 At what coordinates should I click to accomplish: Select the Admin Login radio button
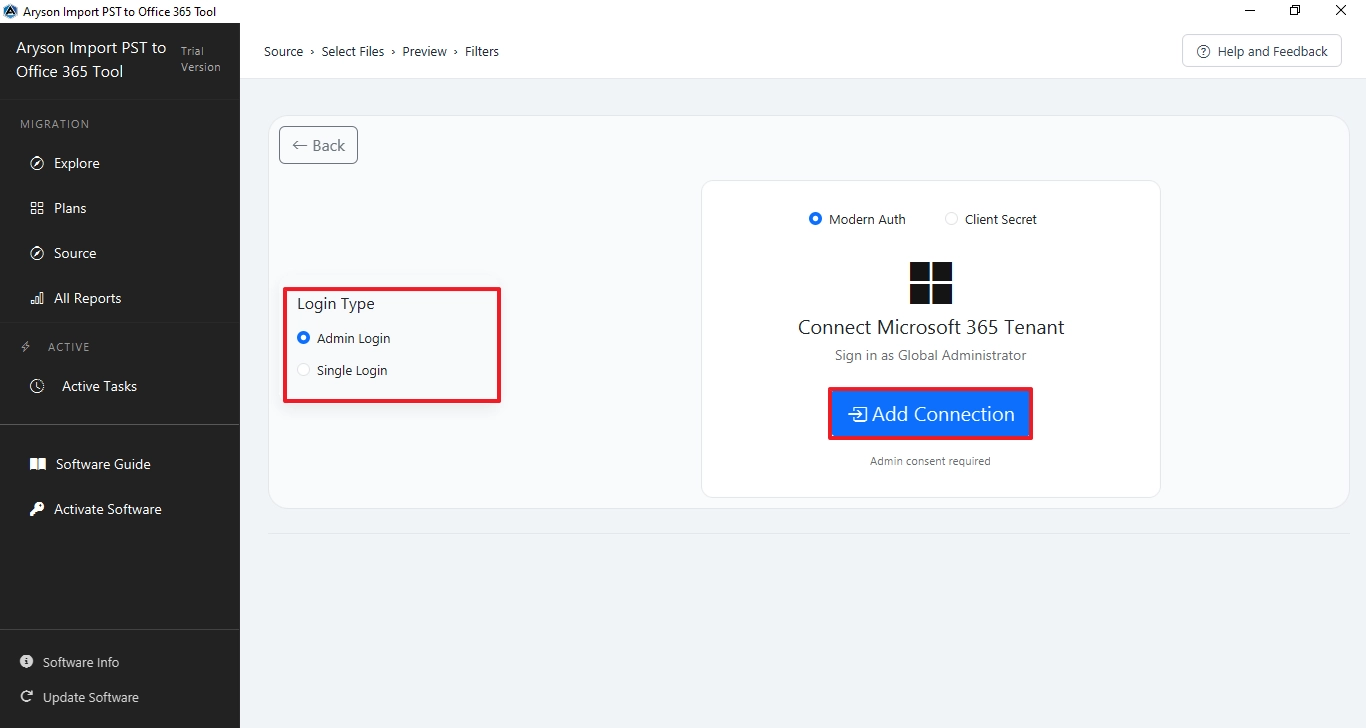coord(304,338)
